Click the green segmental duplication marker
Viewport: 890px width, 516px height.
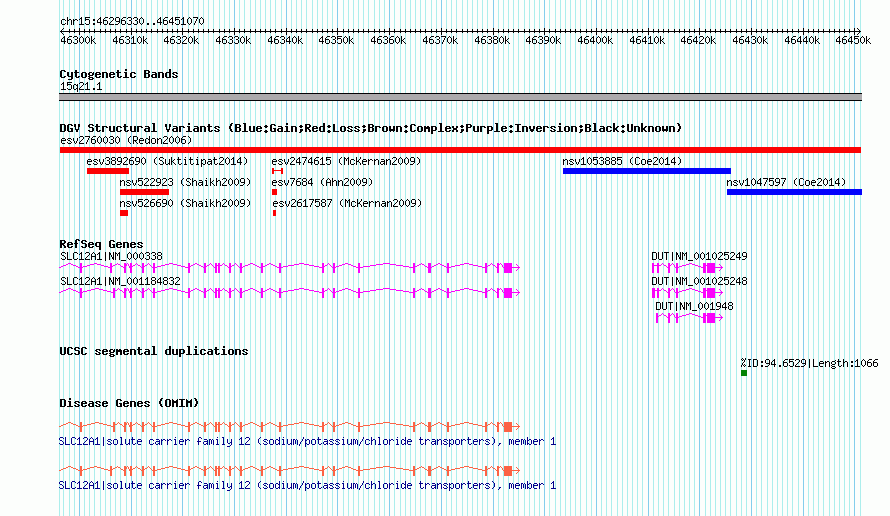[744, 373]
